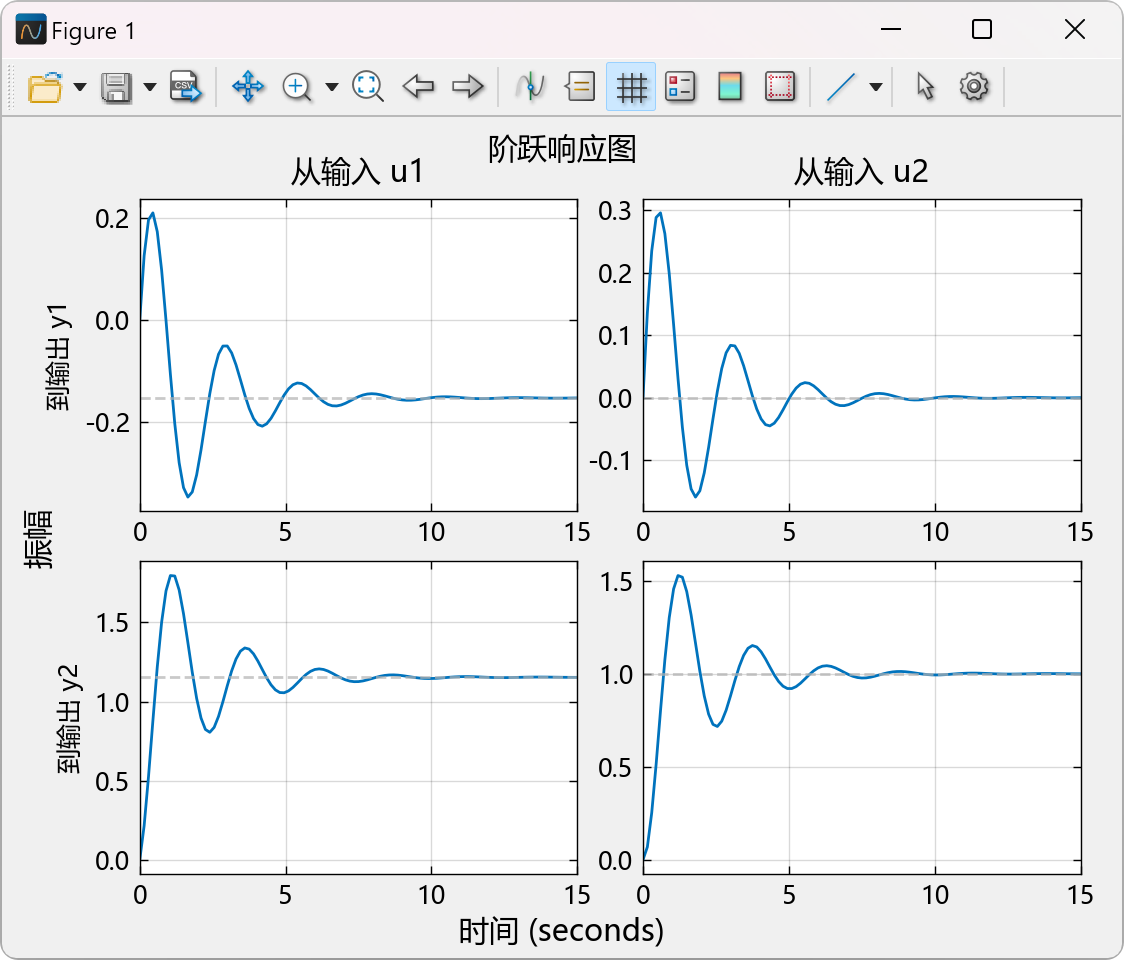Click the zoom to fit icon
1124x960 pixels.
pos(368,87)
